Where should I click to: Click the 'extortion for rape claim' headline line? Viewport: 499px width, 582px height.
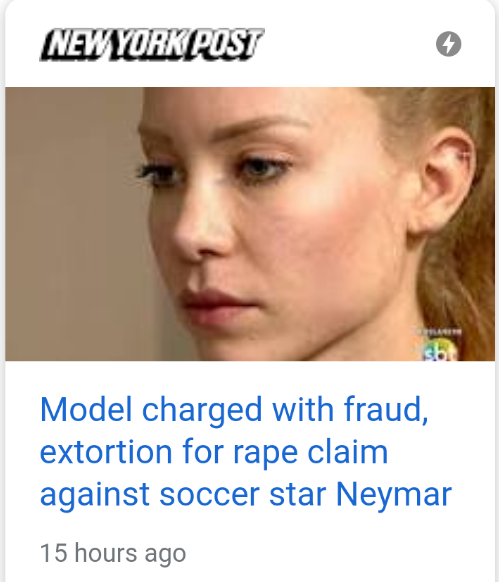(214, 452)
